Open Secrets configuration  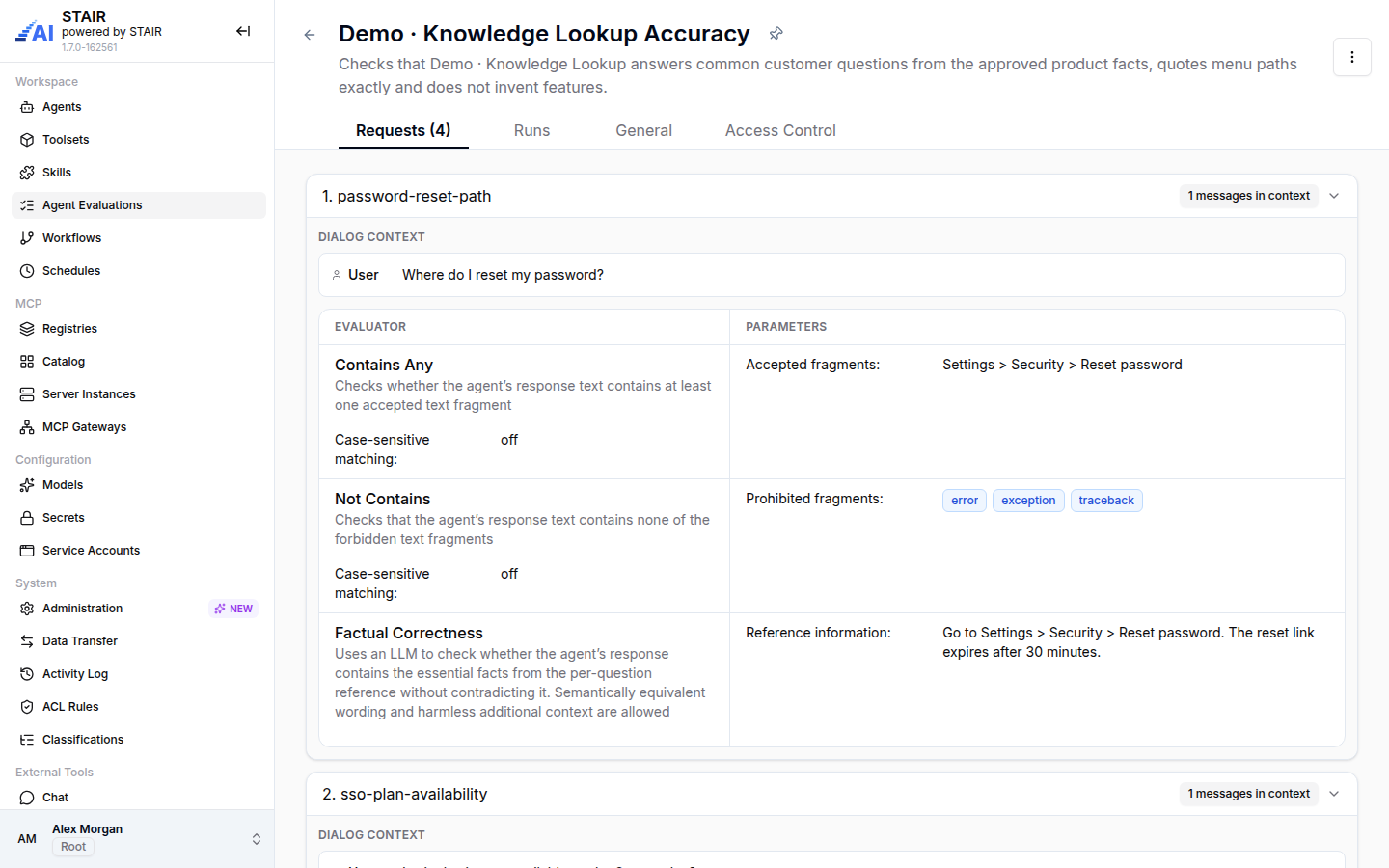(139, 518)
